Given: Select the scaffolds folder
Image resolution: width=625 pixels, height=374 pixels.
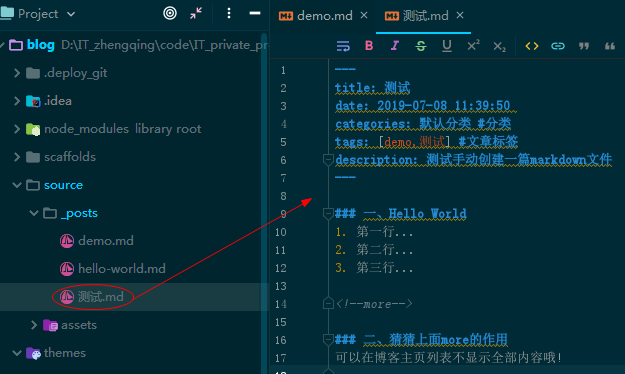Looking at the screenshot, I should pos(70,157).
